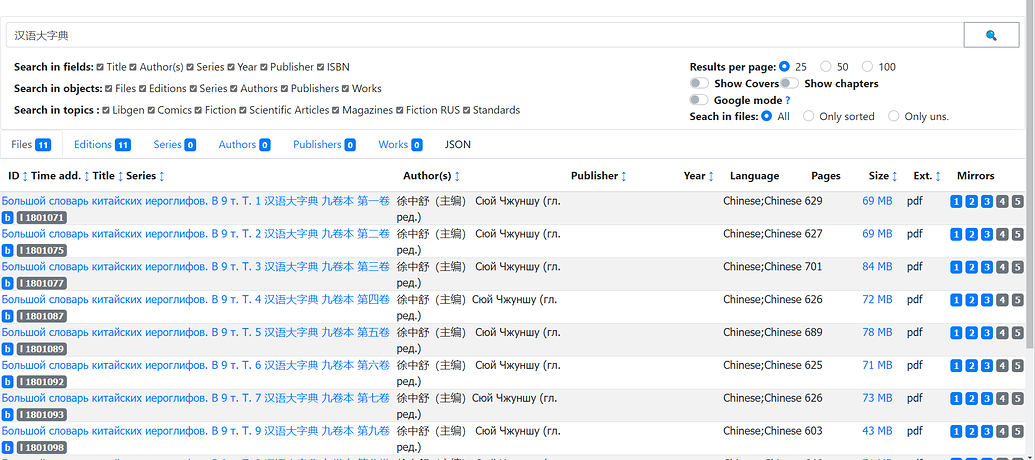The image size is (1035, 460).
Task: Select 100 results per page
Action: 867,67
